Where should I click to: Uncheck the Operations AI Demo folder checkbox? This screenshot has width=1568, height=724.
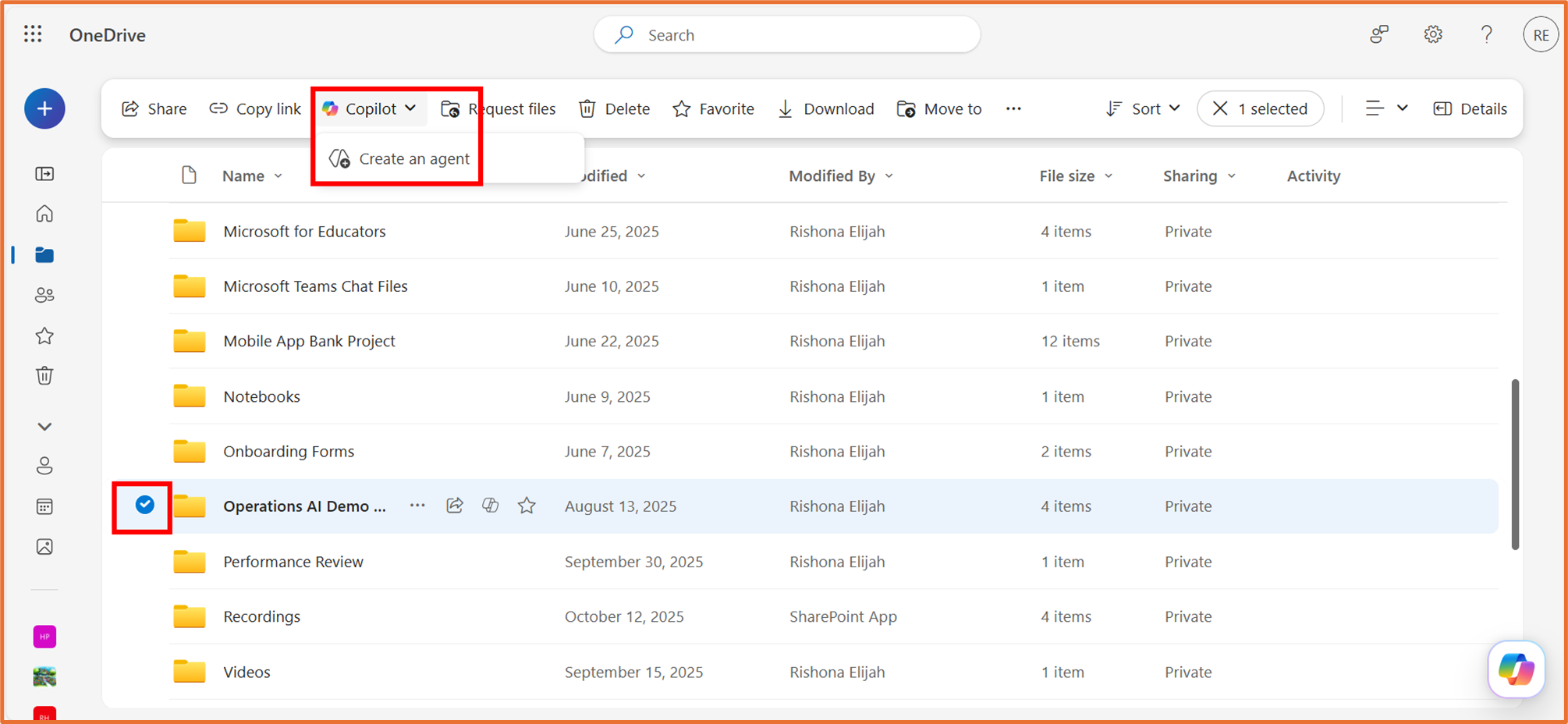coord(144,505)
